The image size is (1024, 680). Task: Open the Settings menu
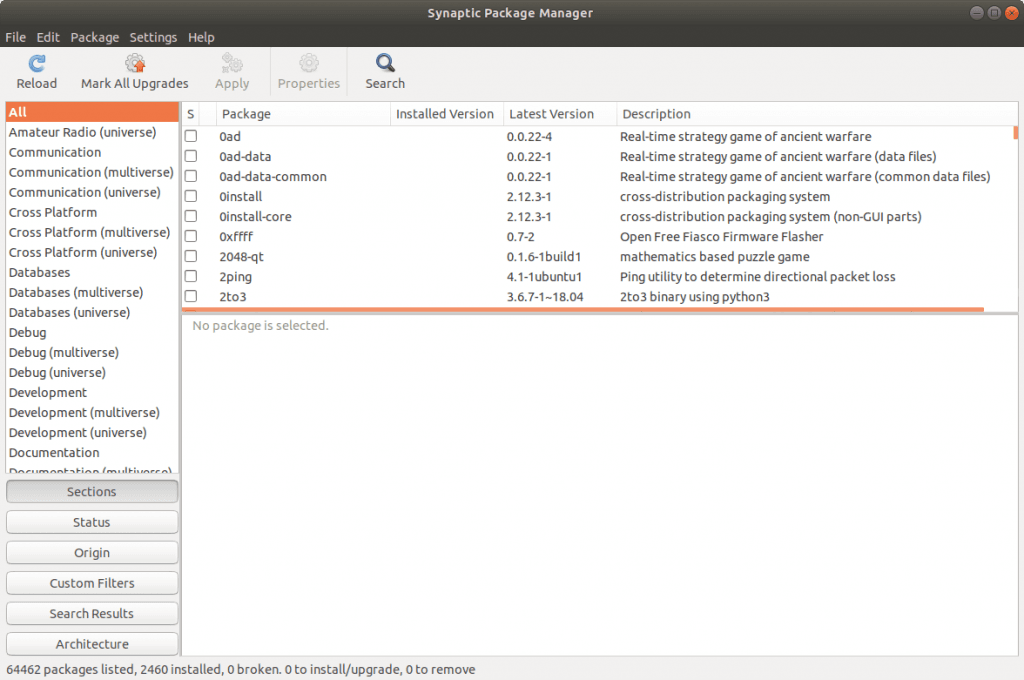click(x=153, y=37)
